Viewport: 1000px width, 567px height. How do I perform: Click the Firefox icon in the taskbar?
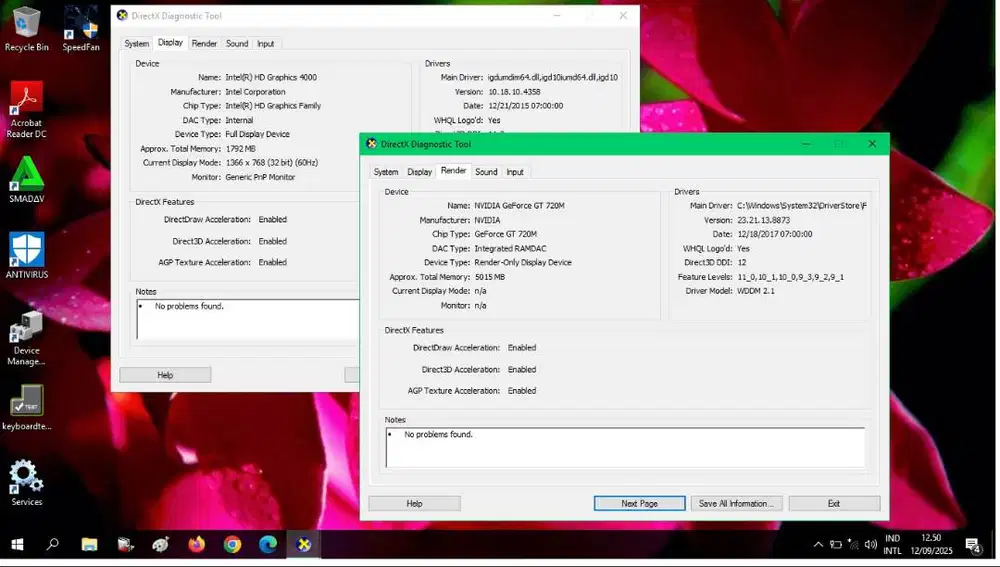(196, 545)
